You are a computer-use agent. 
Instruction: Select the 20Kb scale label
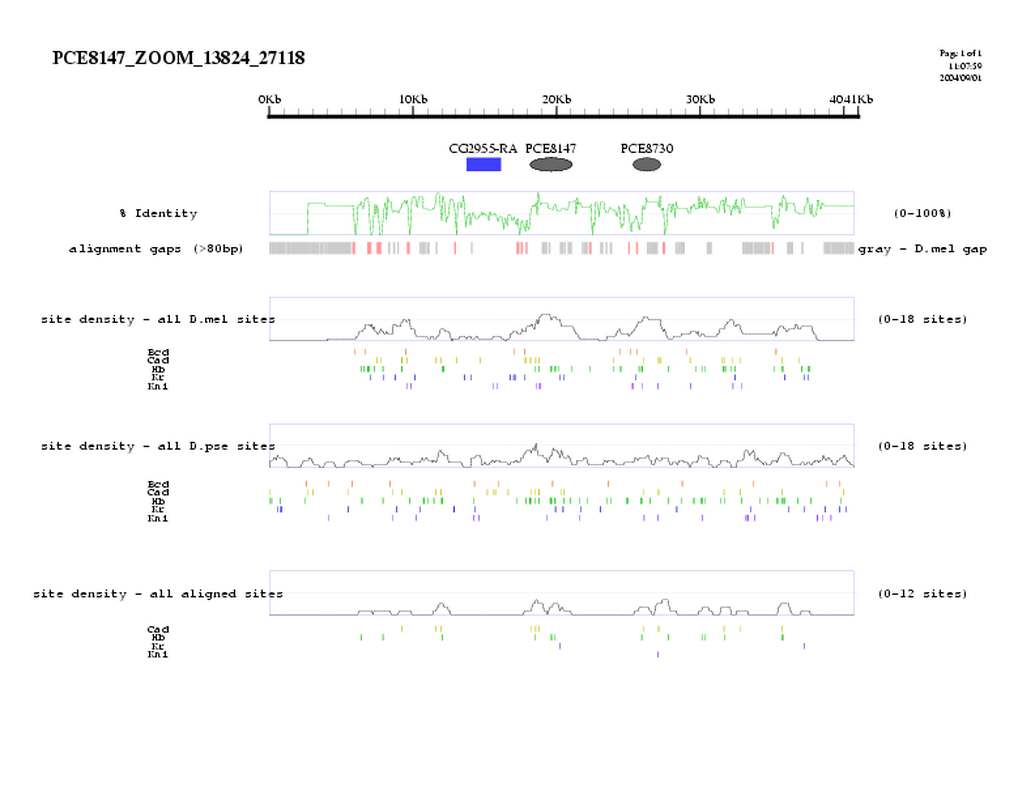point(556,99)
